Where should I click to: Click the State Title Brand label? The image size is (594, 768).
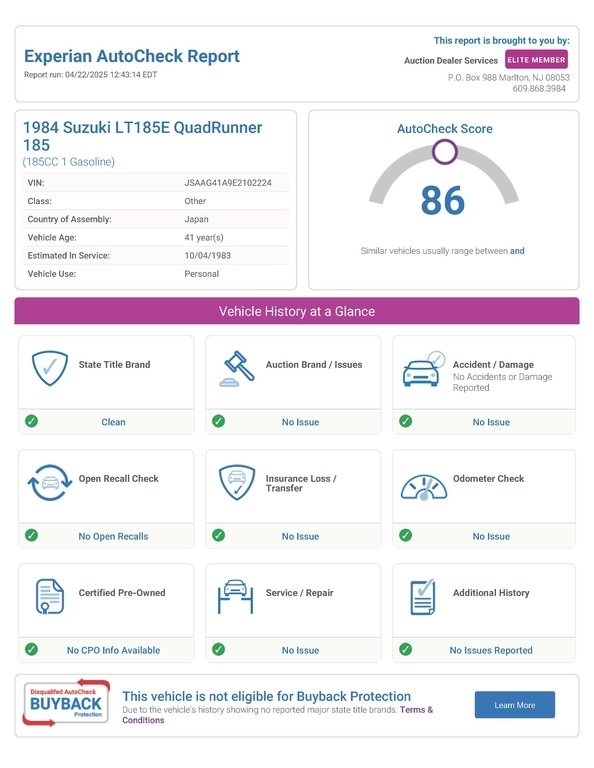tap(115, 364)
